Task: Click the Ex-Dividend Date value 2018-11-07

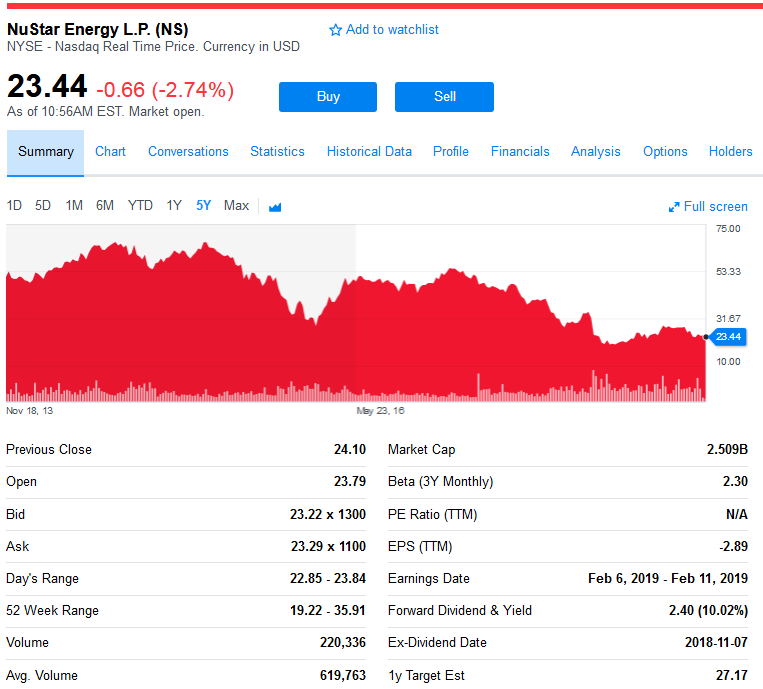Action: tap(716, 643)
